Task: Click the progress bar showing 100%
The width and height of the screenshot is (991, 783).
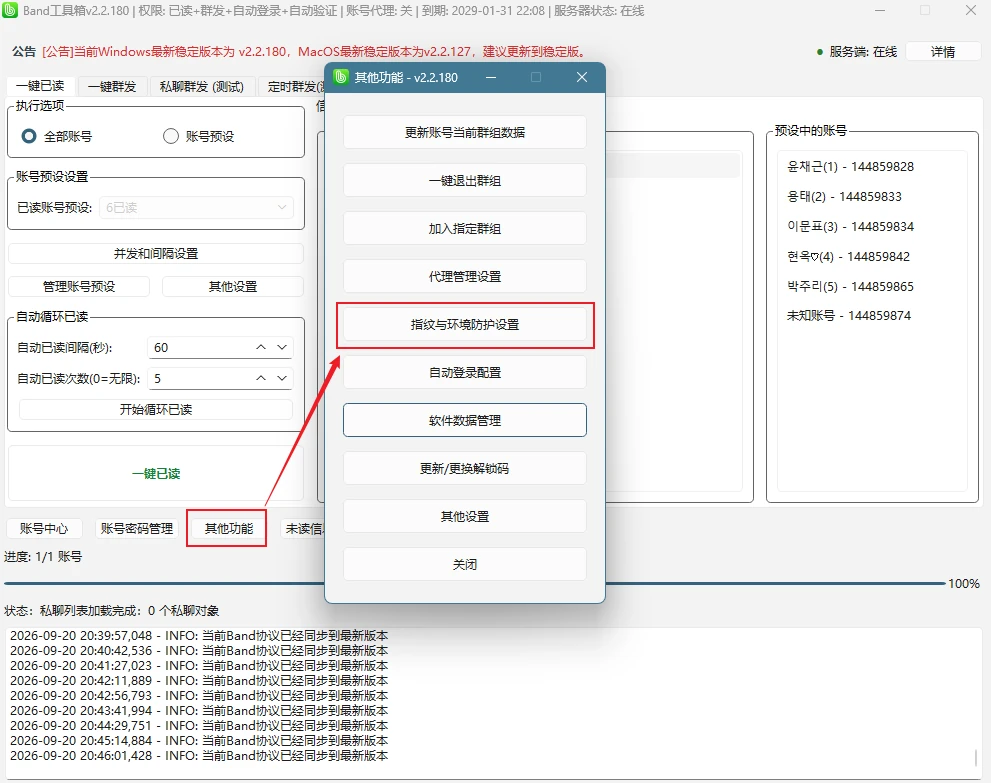Action: click(474, 583)
